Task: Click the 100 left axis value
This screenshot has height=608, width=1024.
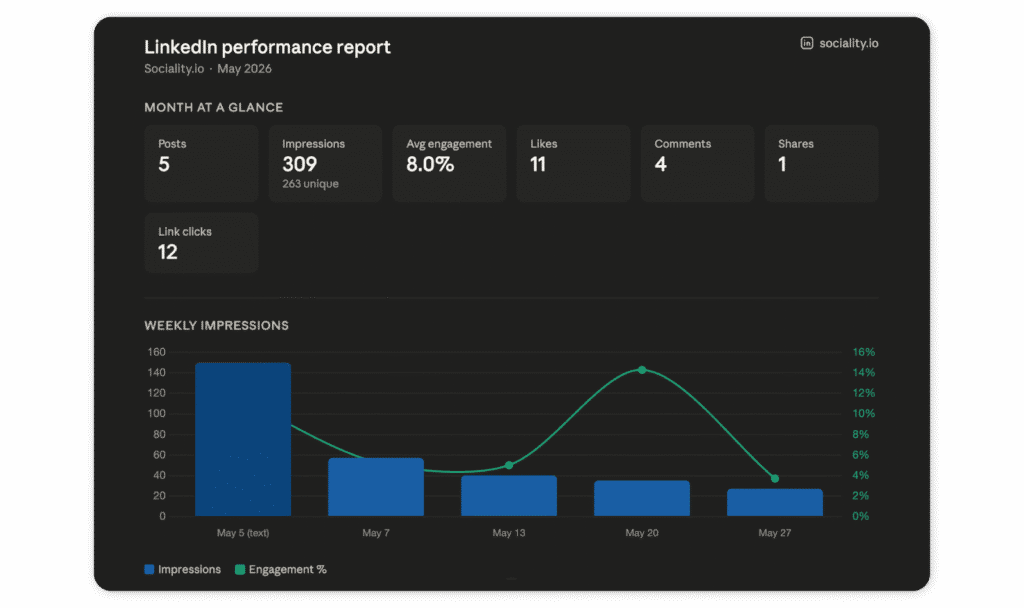Action: coord(157,413)
